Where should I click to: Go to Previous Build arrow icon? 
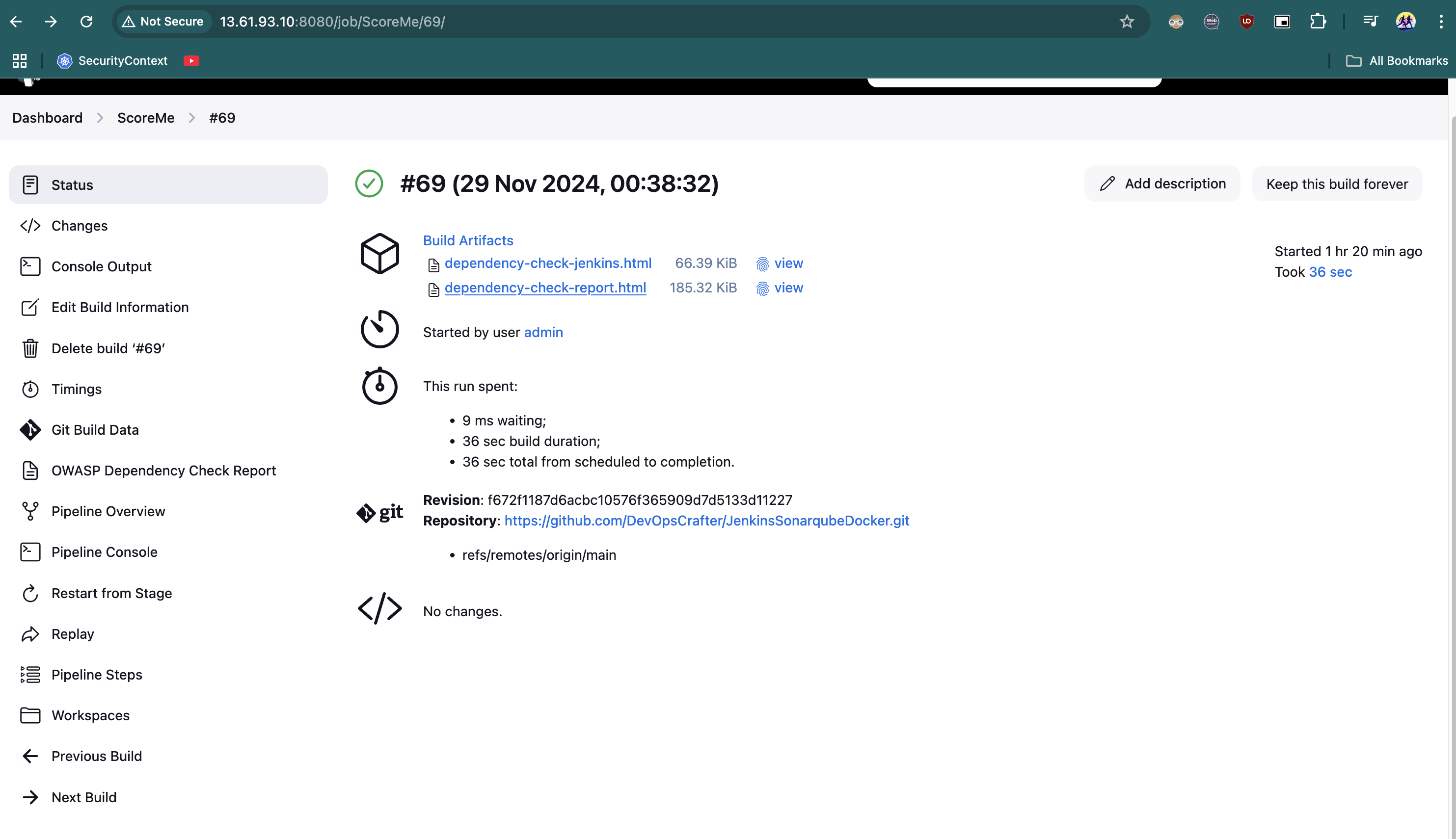tap(30, 756)
